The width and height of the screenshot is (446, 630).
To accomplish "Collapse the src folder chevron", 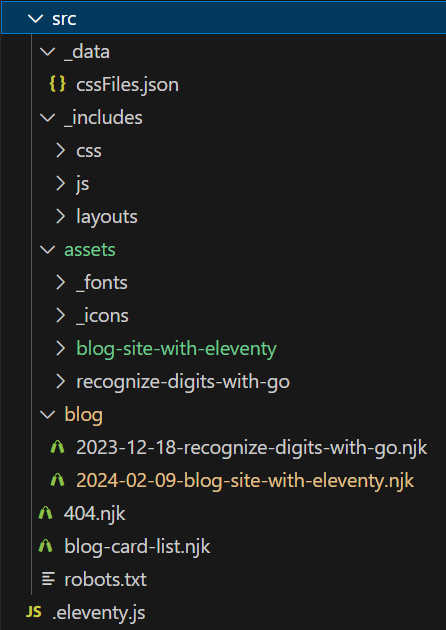I will click(36, 18).
